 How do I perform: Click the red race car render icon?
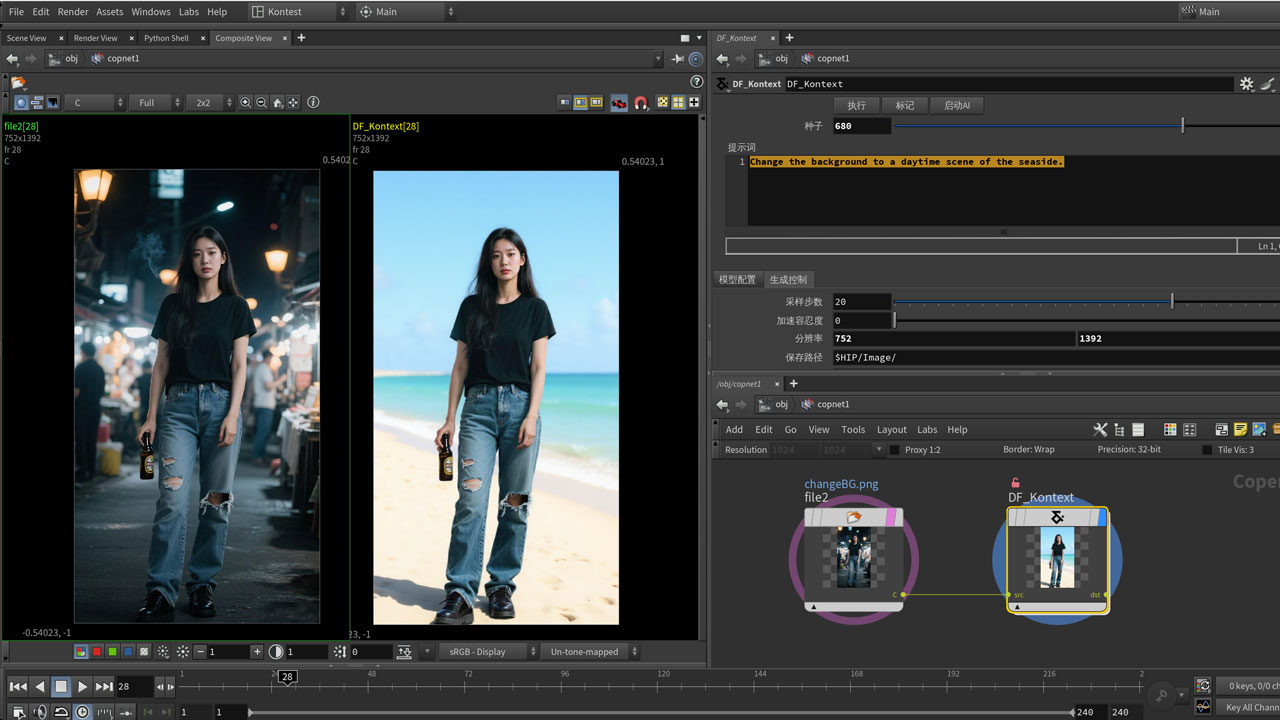tap(619, 102)
